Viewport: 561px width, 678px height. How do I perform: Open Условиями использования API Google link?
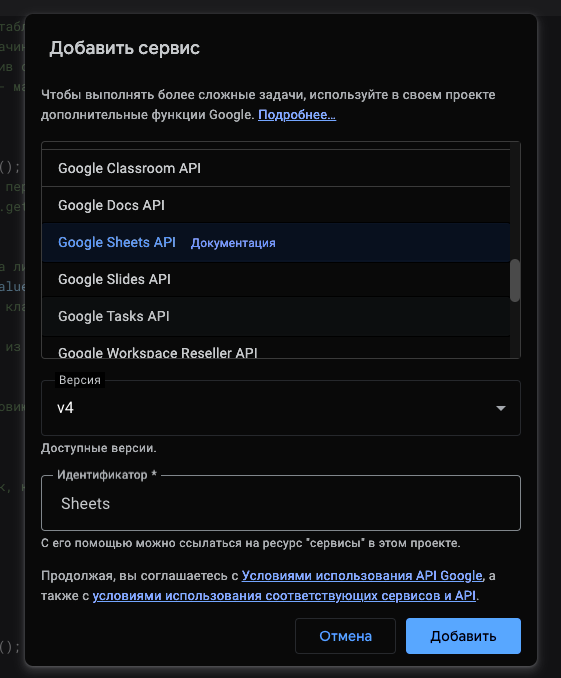click(362, 576)
